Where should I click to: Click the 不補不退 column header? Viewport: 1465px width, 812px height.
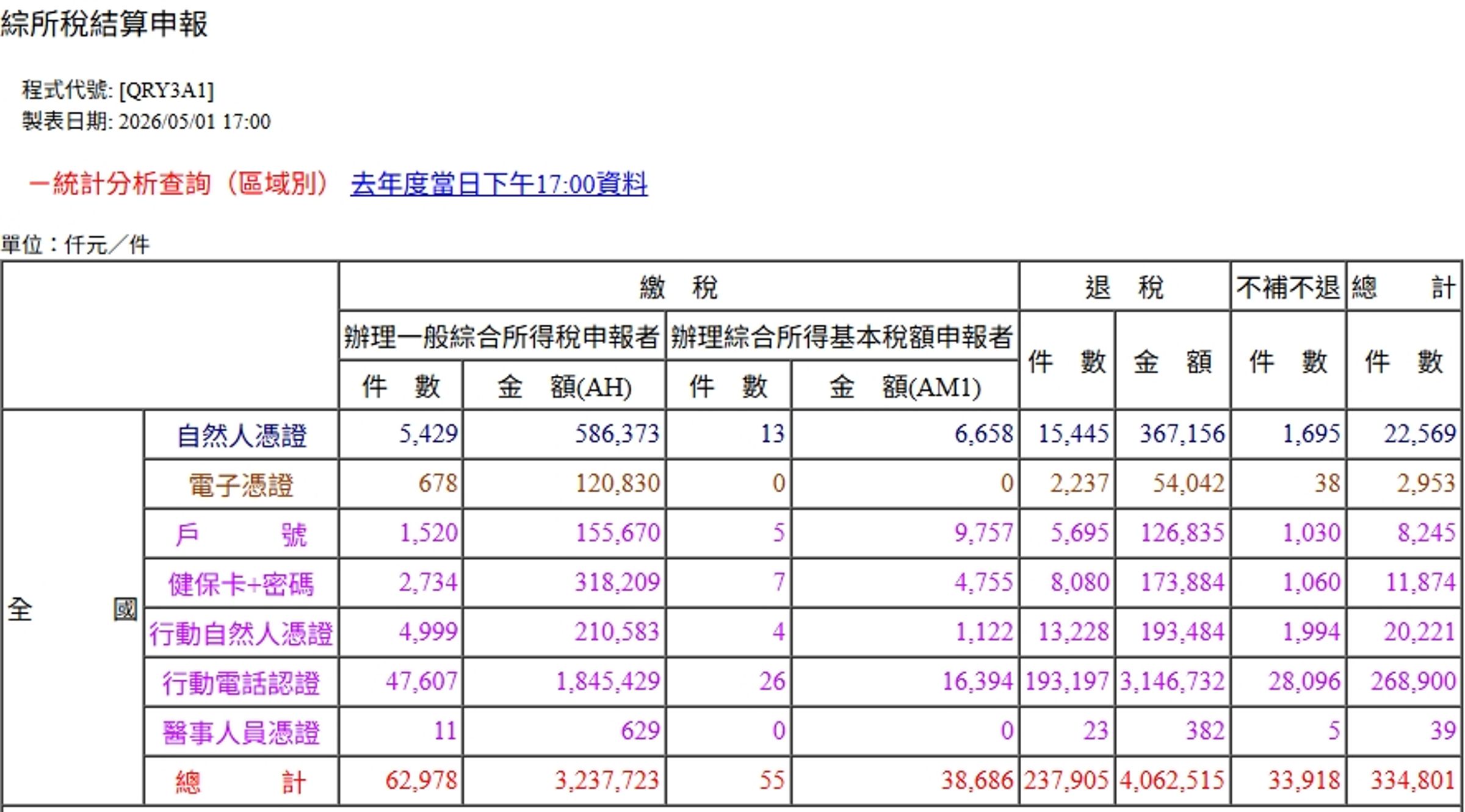click(x=1288, y=287)
